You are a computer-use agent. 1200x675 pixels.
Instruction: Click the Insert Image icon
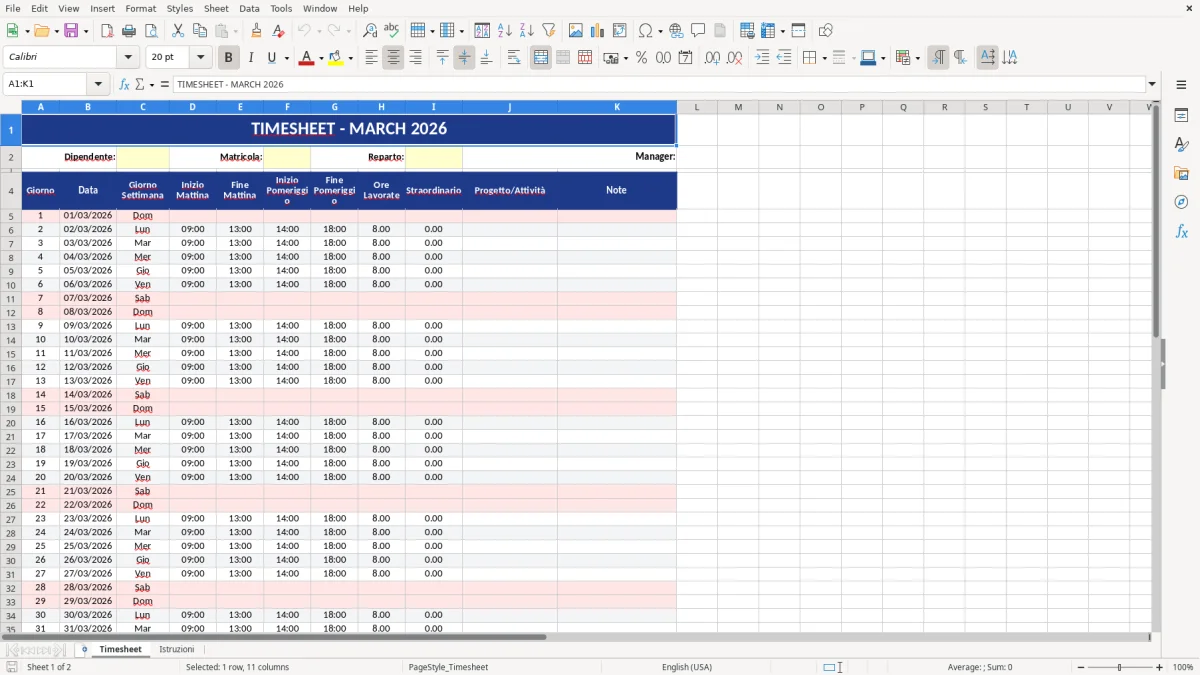[576, 31]
